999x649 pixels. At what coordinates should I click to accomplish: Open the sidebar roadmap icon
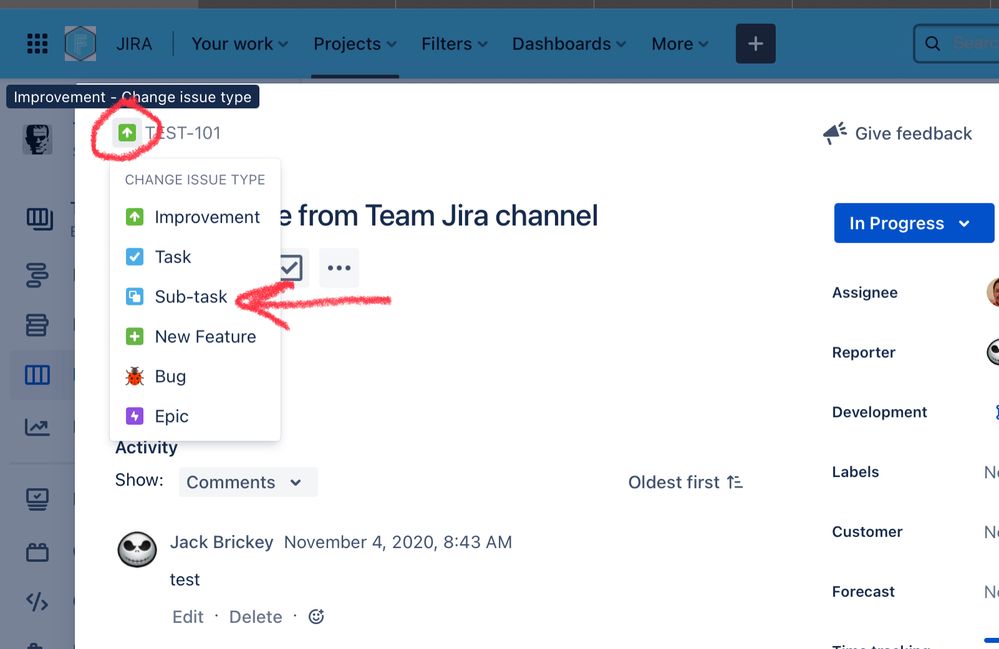37,275
